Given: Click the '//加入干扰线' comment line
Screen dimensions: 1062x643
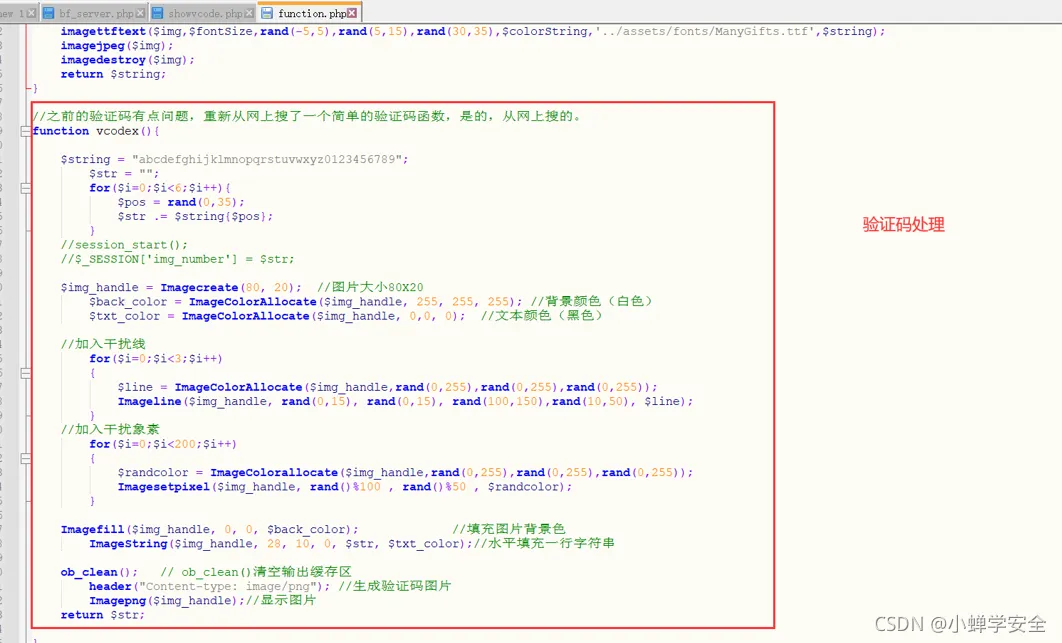Looking at the screenshot, I should pyautogui.click(x=103, y=344).
